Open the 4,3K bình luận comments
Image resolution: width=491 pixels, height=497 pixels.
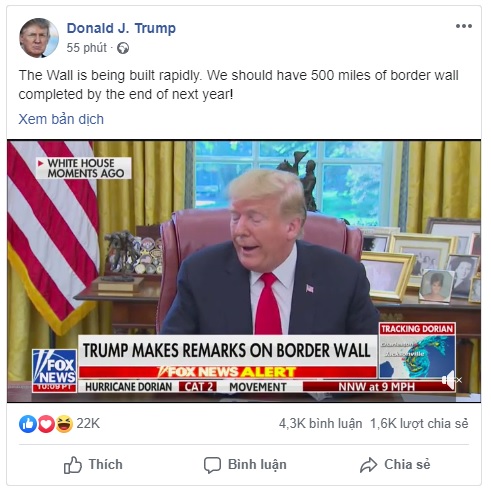320,424
